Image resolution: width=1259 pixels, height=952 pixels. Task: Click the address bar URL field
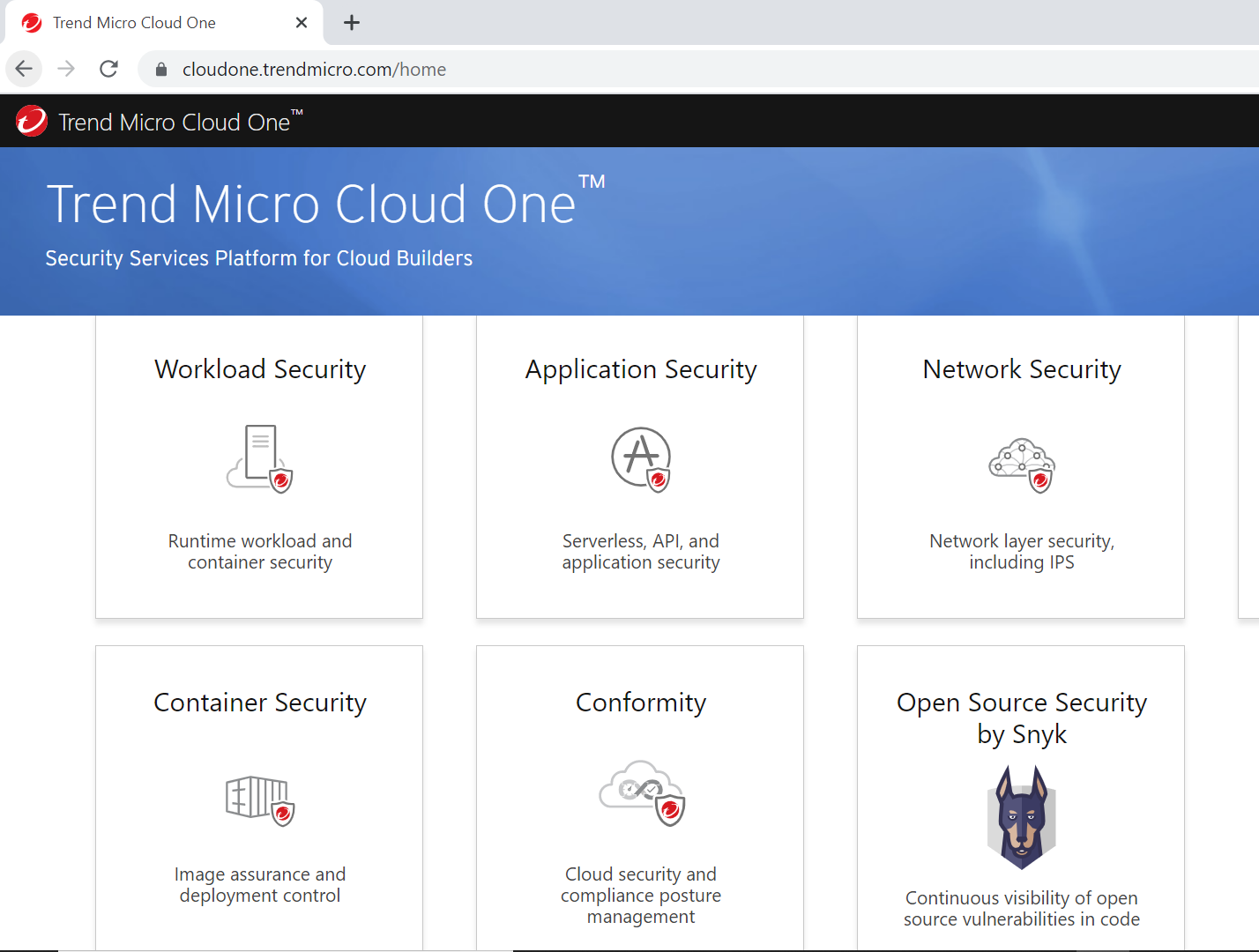(x=697, y=70)
